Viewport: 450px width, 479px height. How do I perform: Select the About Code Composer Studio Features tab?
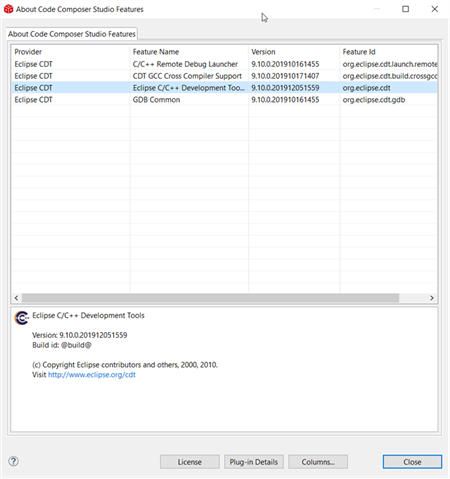pos(72,34)
